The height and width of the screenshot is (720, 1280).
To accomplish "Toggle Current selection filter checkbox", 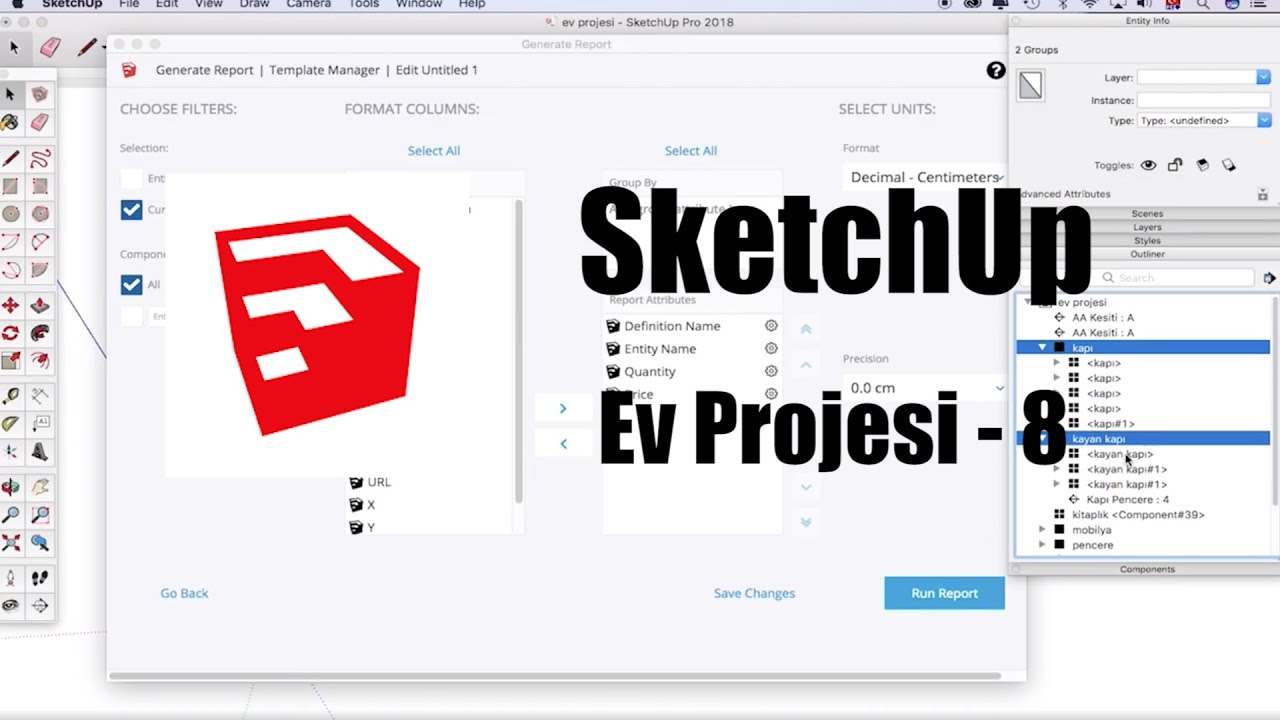I will tap(131, 210).
